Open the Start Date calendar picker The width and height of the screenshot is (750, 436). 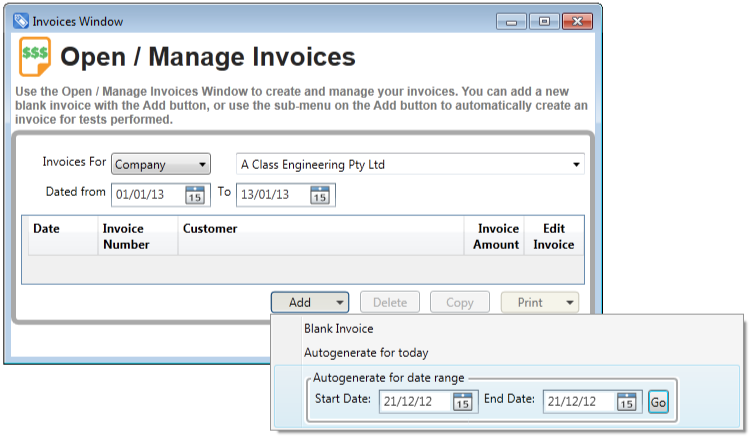tap(462, 402)
